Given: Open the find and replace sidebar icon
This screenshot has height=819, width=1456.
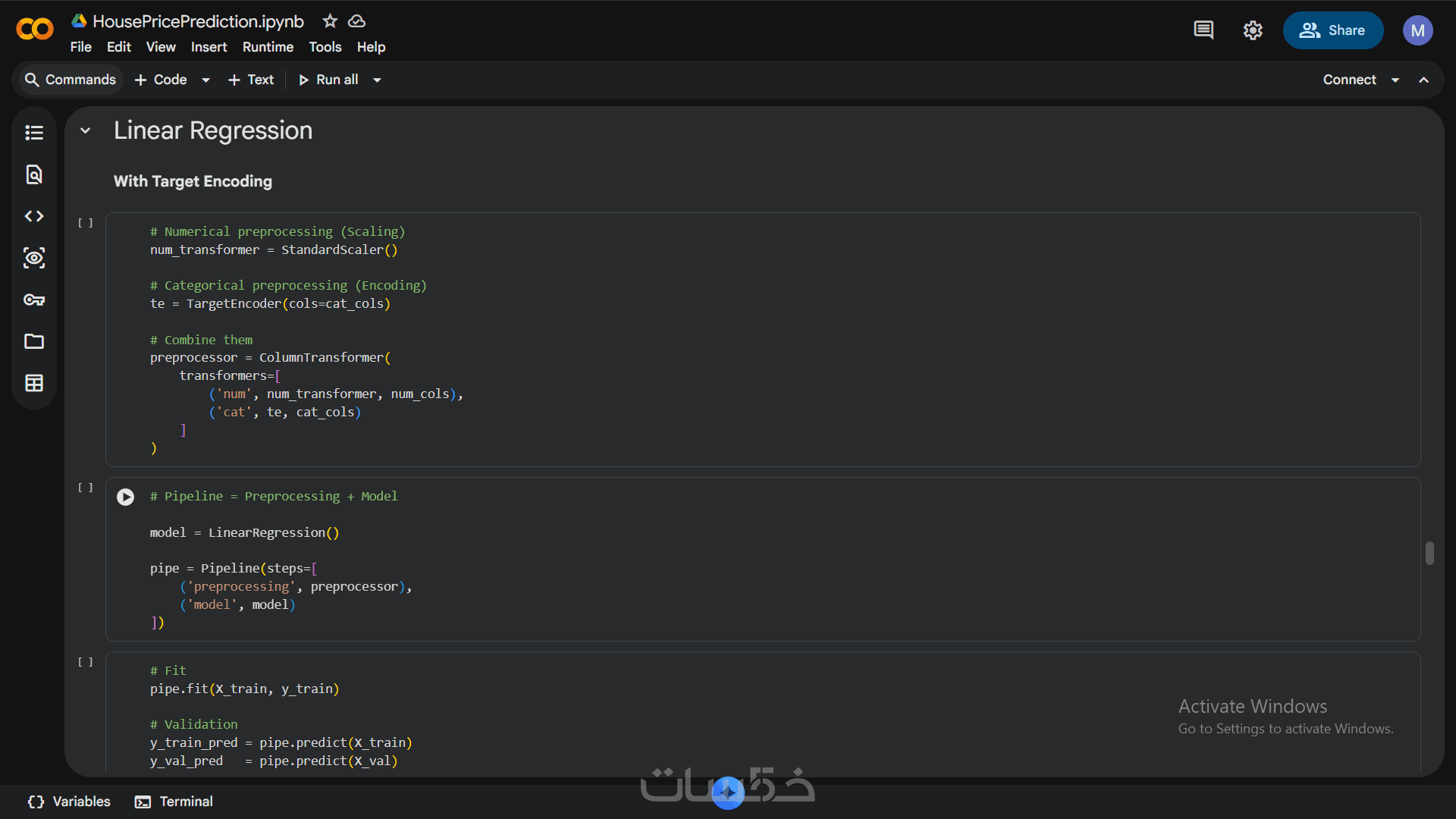Looking at the screenshot, I should point(34,174).
